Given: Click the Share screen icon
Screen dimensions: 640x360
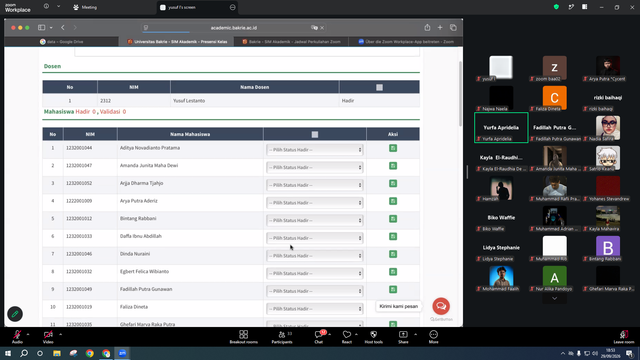Looking at the screenshot, I should (403, 334).
